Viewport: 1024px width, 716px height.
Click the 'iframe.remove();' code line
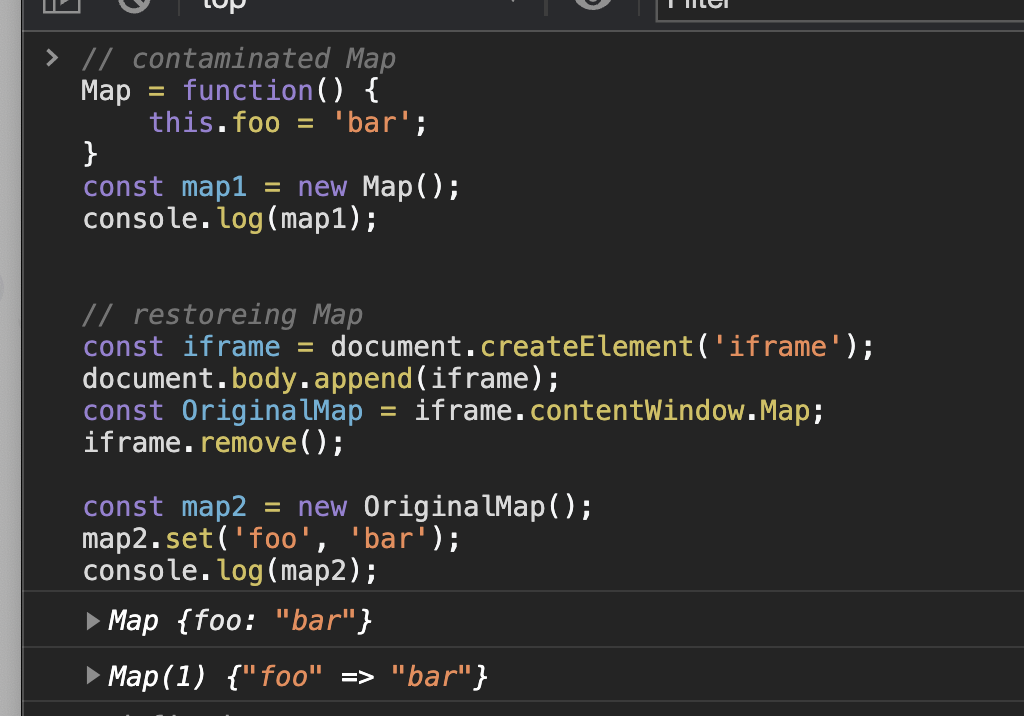coord(213,443)
